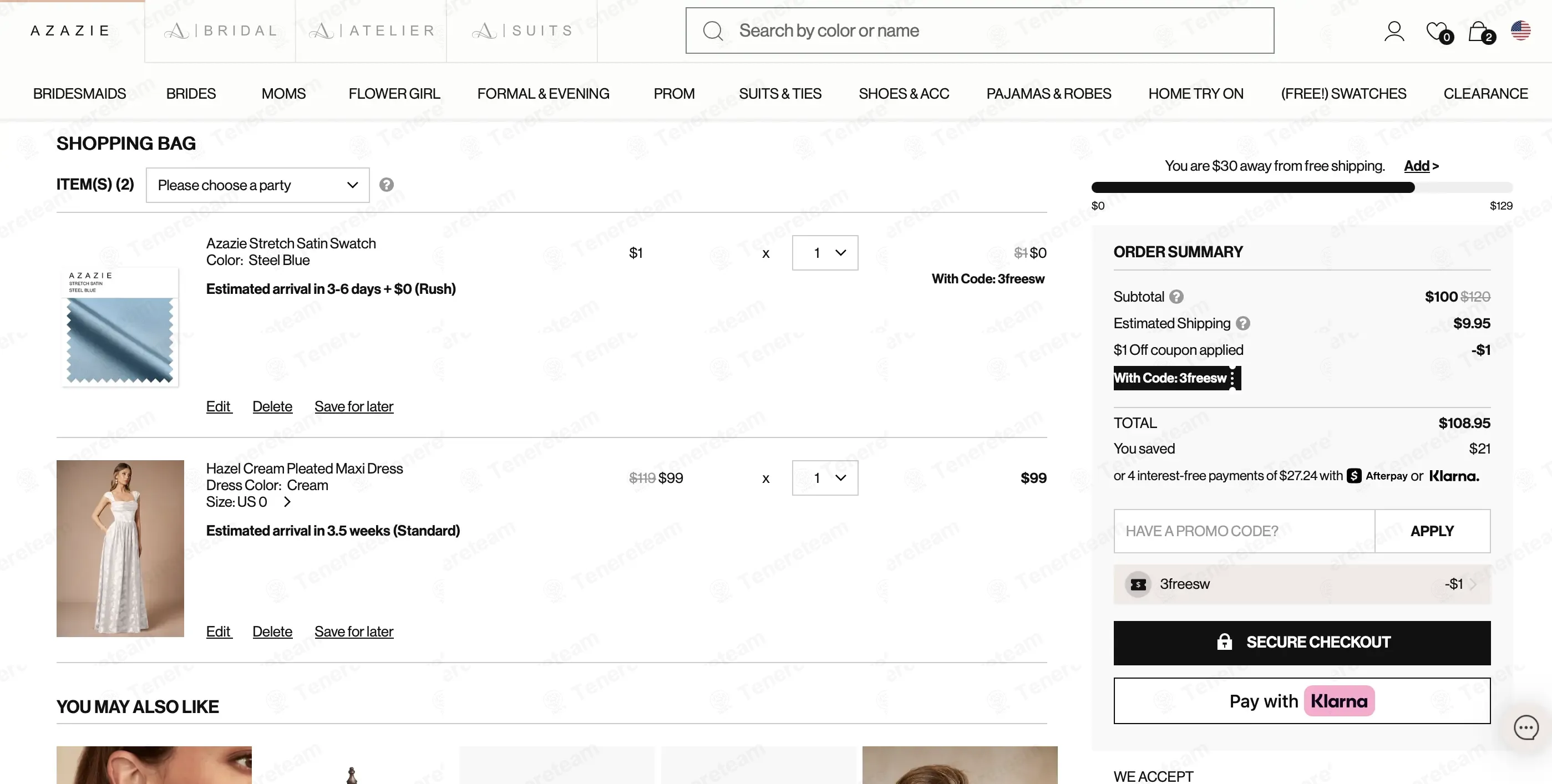Open the BRIDES menu
The width and height of the screenshot is (1552, 784).
(191, 93)
